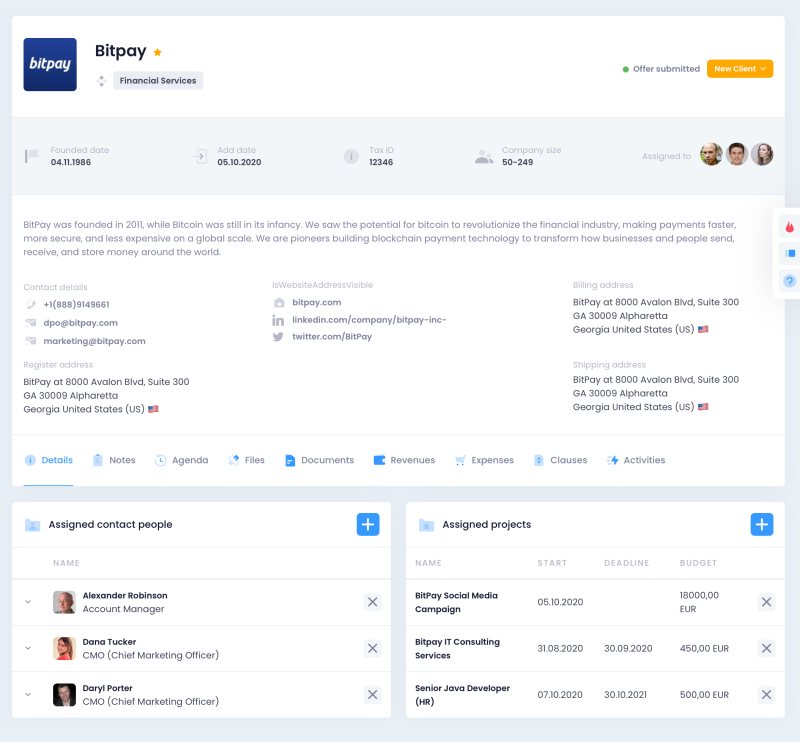Viewport: 800px width, 742px height.
Task: Expand Alexander Robinson contact row
Action: (x=28, y=602)
